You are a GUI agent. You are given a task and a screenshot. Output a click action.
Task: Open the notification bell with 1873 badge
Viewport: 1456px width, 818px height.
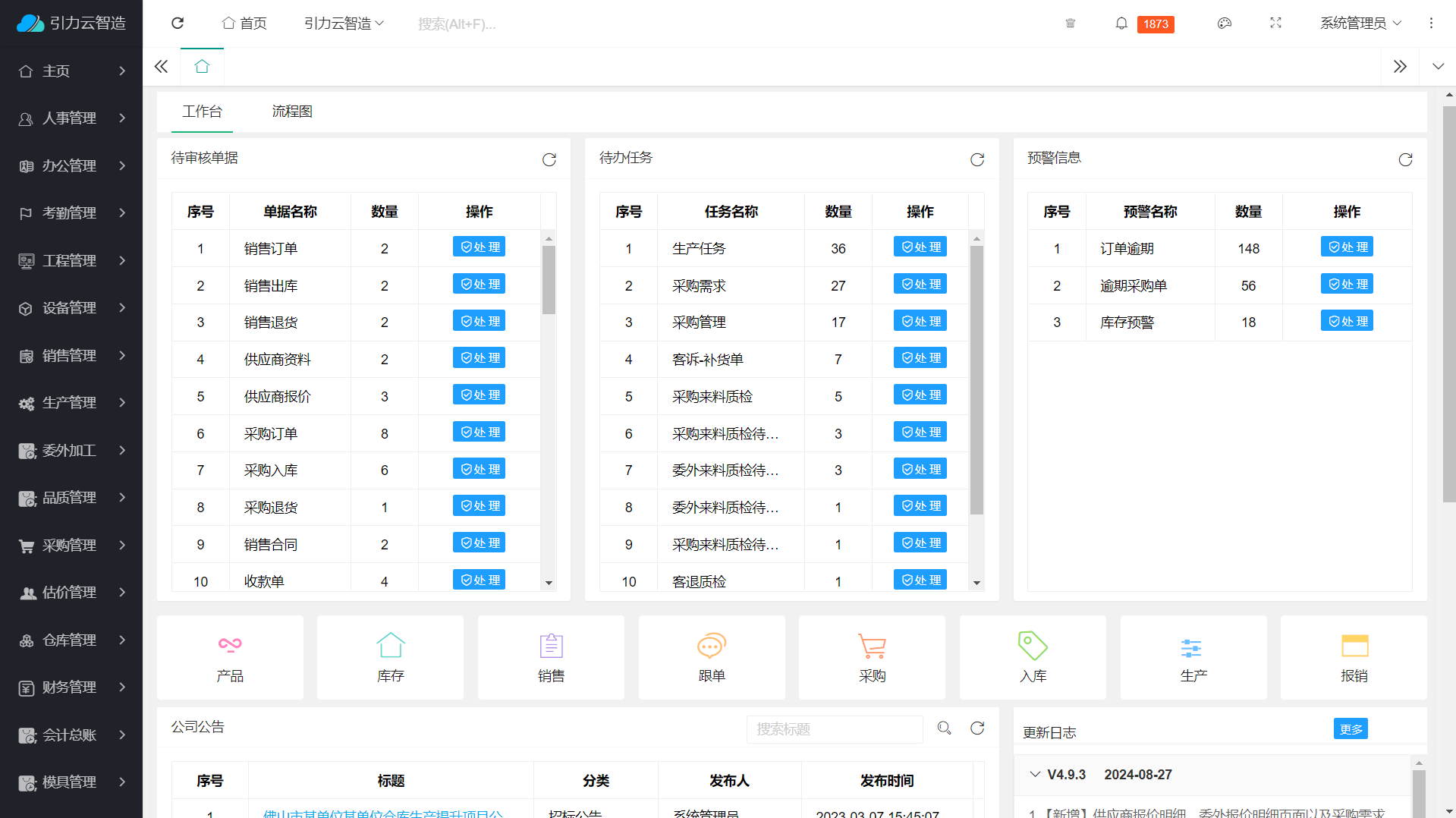(x=1121, y=24)
